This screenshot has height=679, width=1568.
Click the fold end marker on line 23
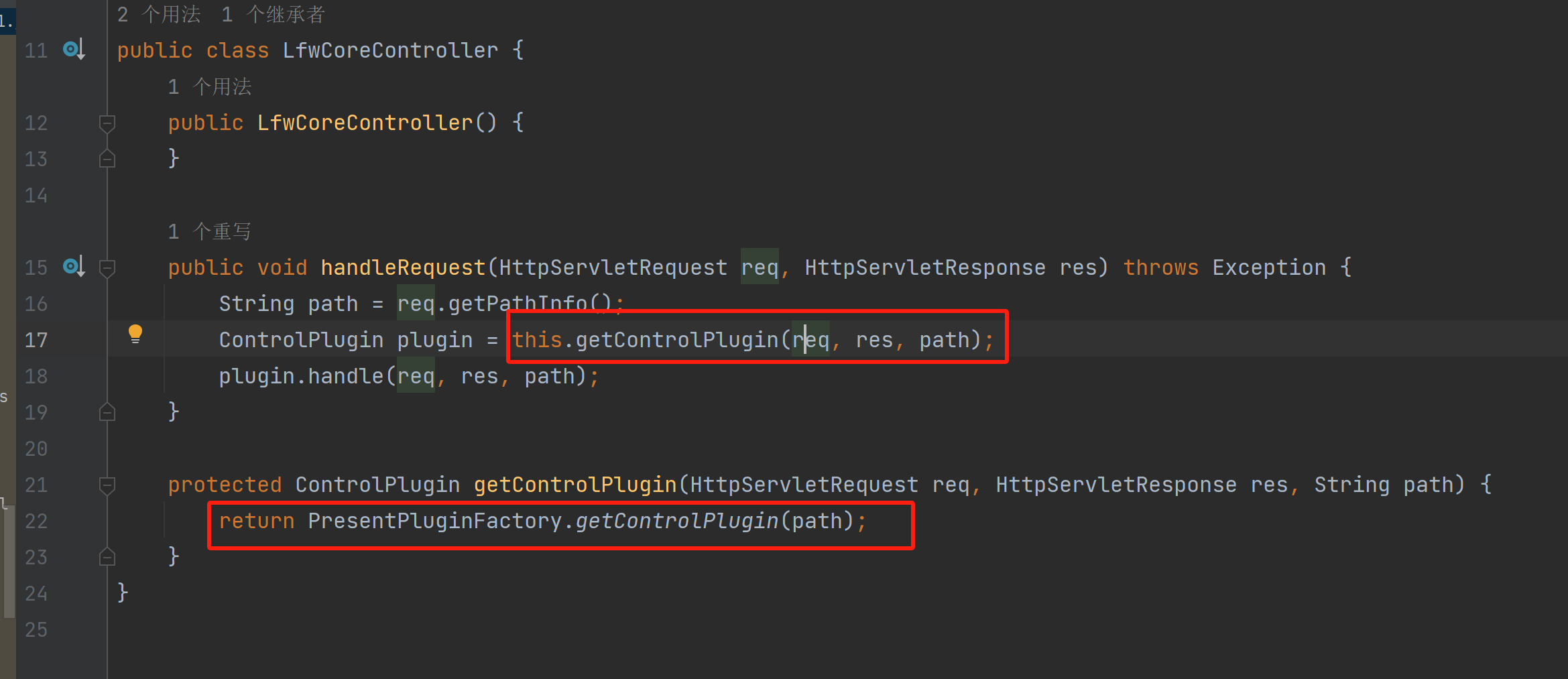(107, 556)
